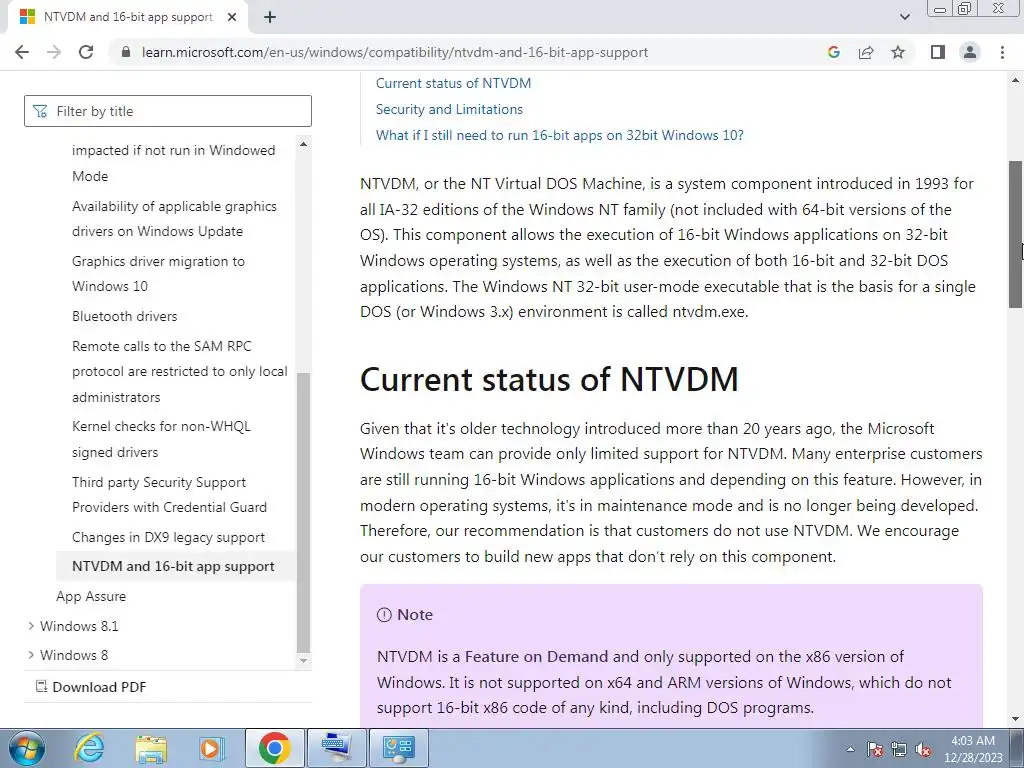Viewport: 1024px width, 768px height.
Task: Click the filter funnel icon
Action: pos(40,112)
